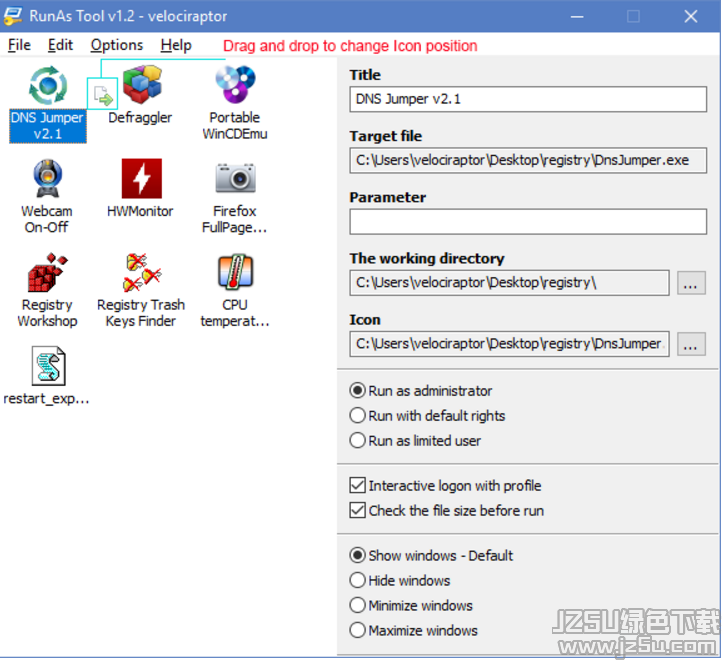This screenshot has height=660, width=722.
Task: Click the empty Parameter field
Action: coord(528,222)
